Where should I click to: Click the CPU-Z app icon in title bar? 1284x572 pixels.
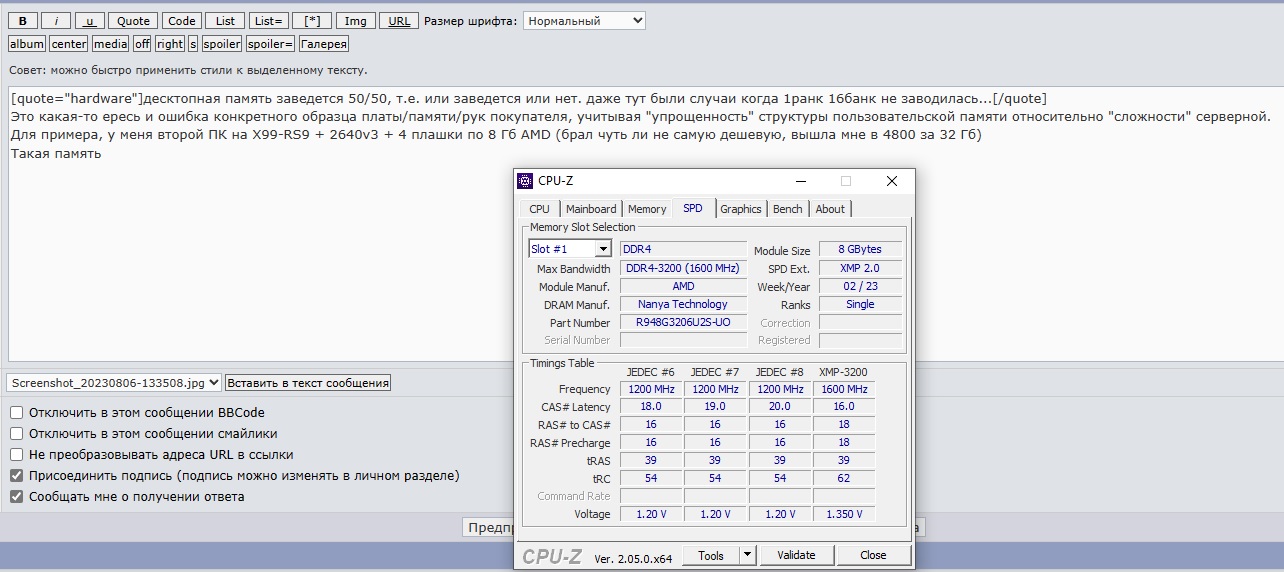pos(525,181)
